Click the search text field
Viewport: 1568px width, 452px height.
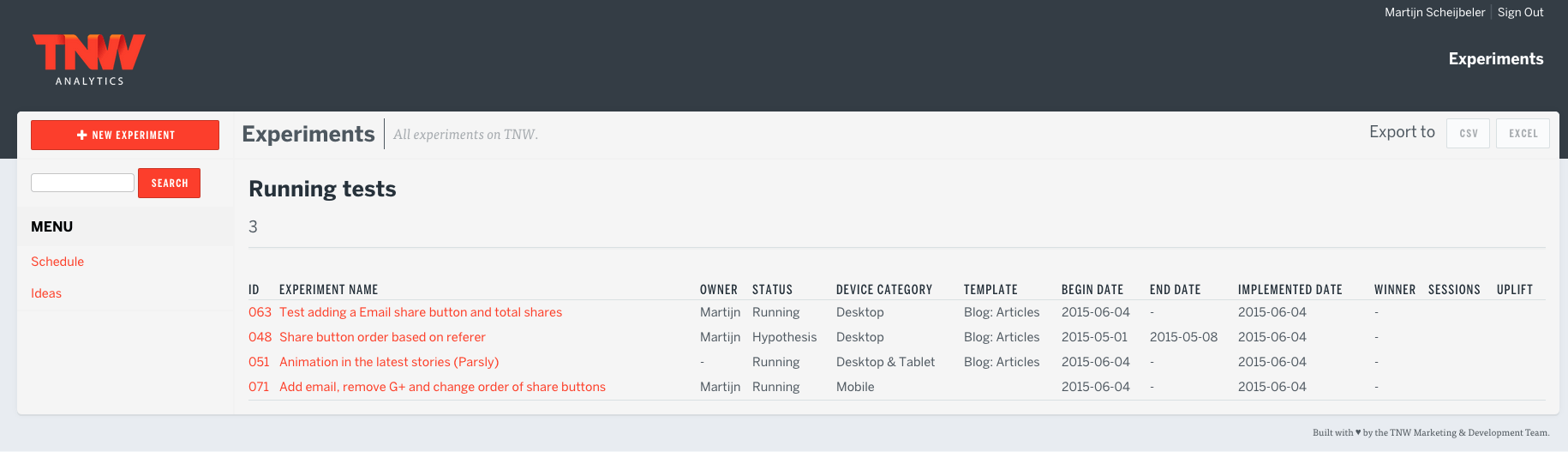coord(82,183)
